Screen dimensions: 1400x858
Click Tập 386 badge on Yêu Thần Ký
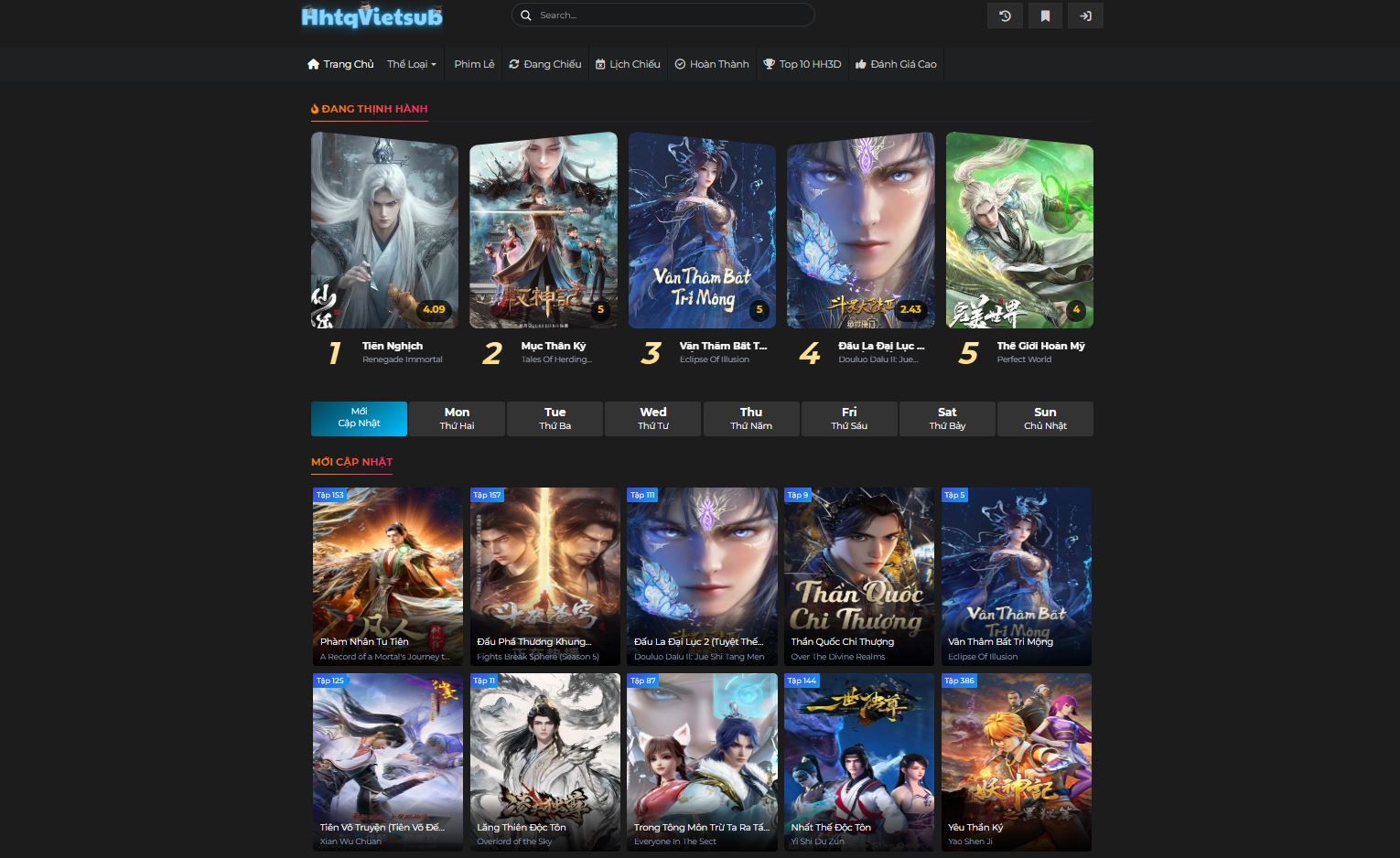click(959, 681)
